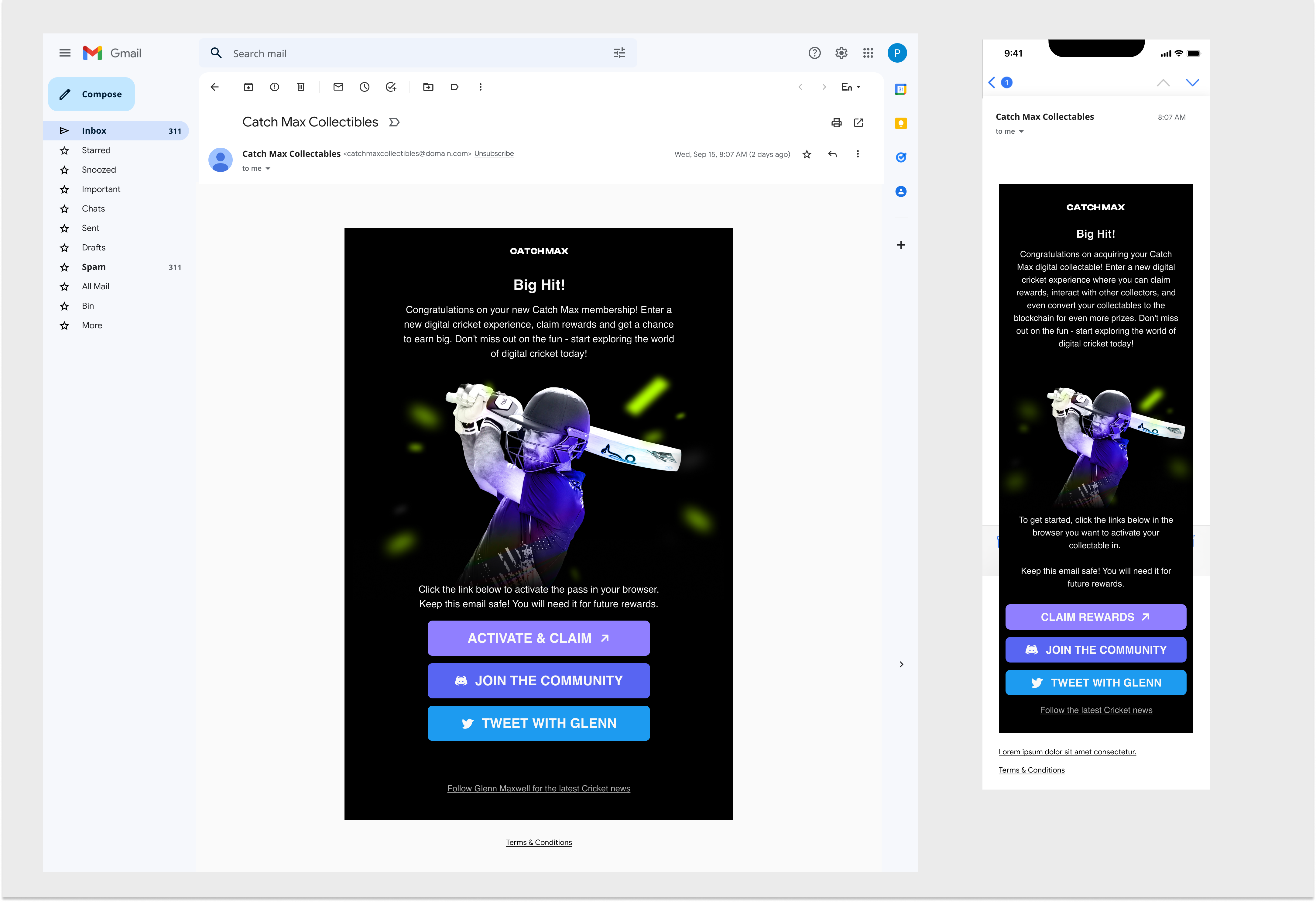The width and height of the screenshot is (1316, 902).
Task: Toggle importance marker beside subject line
Action: click(x=395, y=122)
